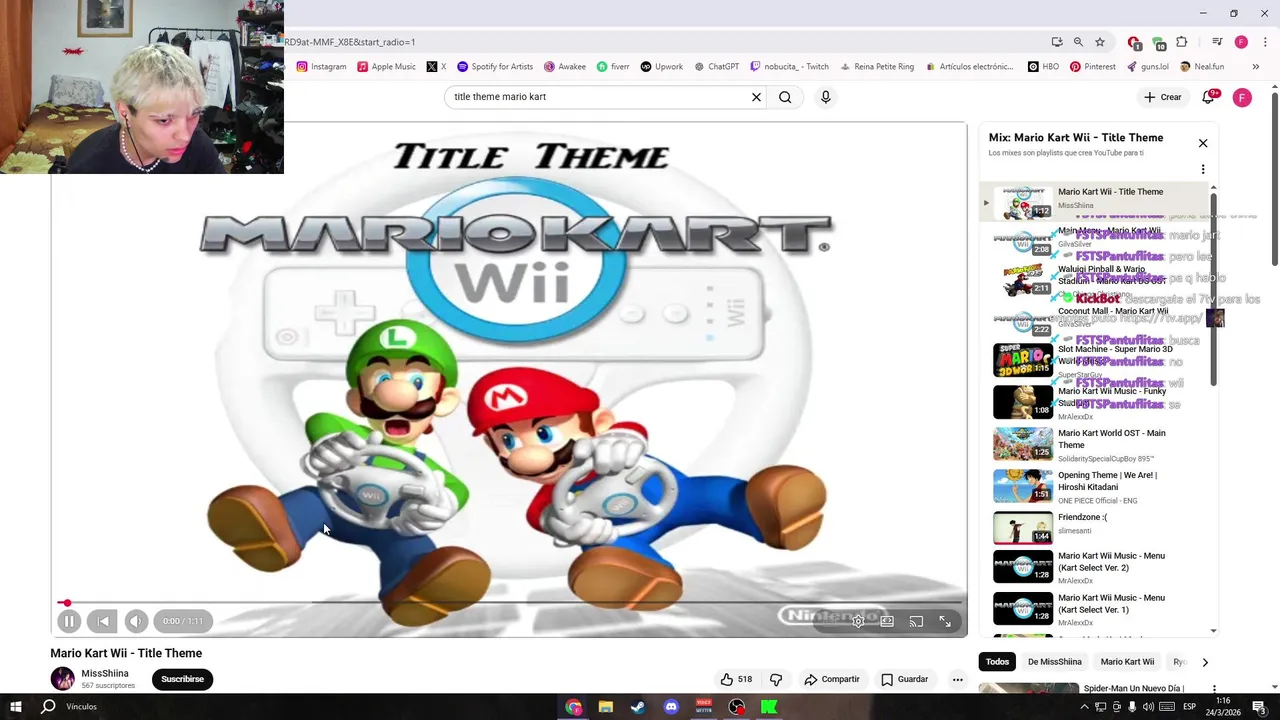Open the X bookmark
1280x720 pixels.
pyautogui.click(x=436, y=67)
